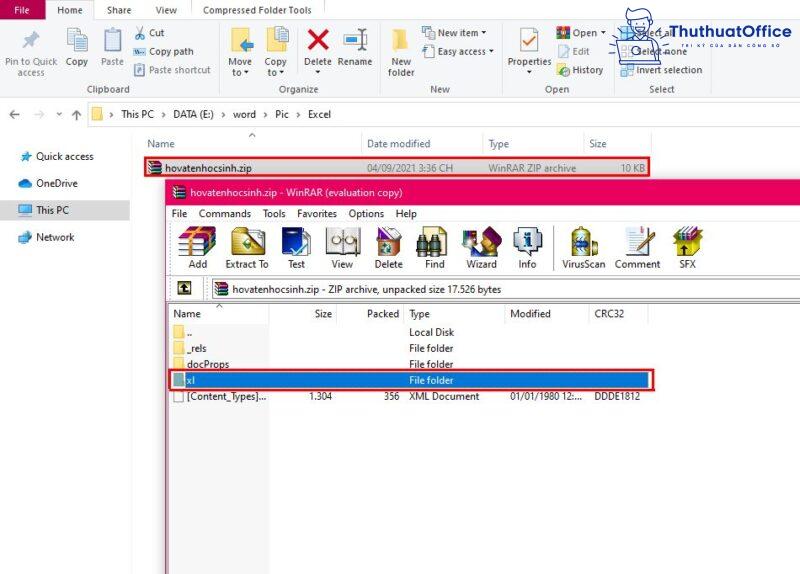This screenshot has height=574, width=800.
Task: Add a Comment via WinRAR toolbar
Action: [x=637, y=248]
